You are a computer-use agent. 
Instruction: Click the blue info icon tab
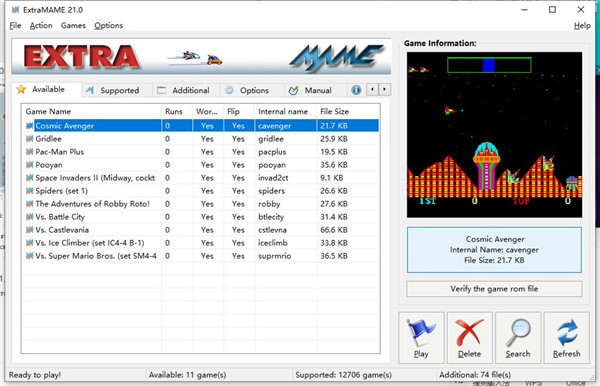[356, 90]
